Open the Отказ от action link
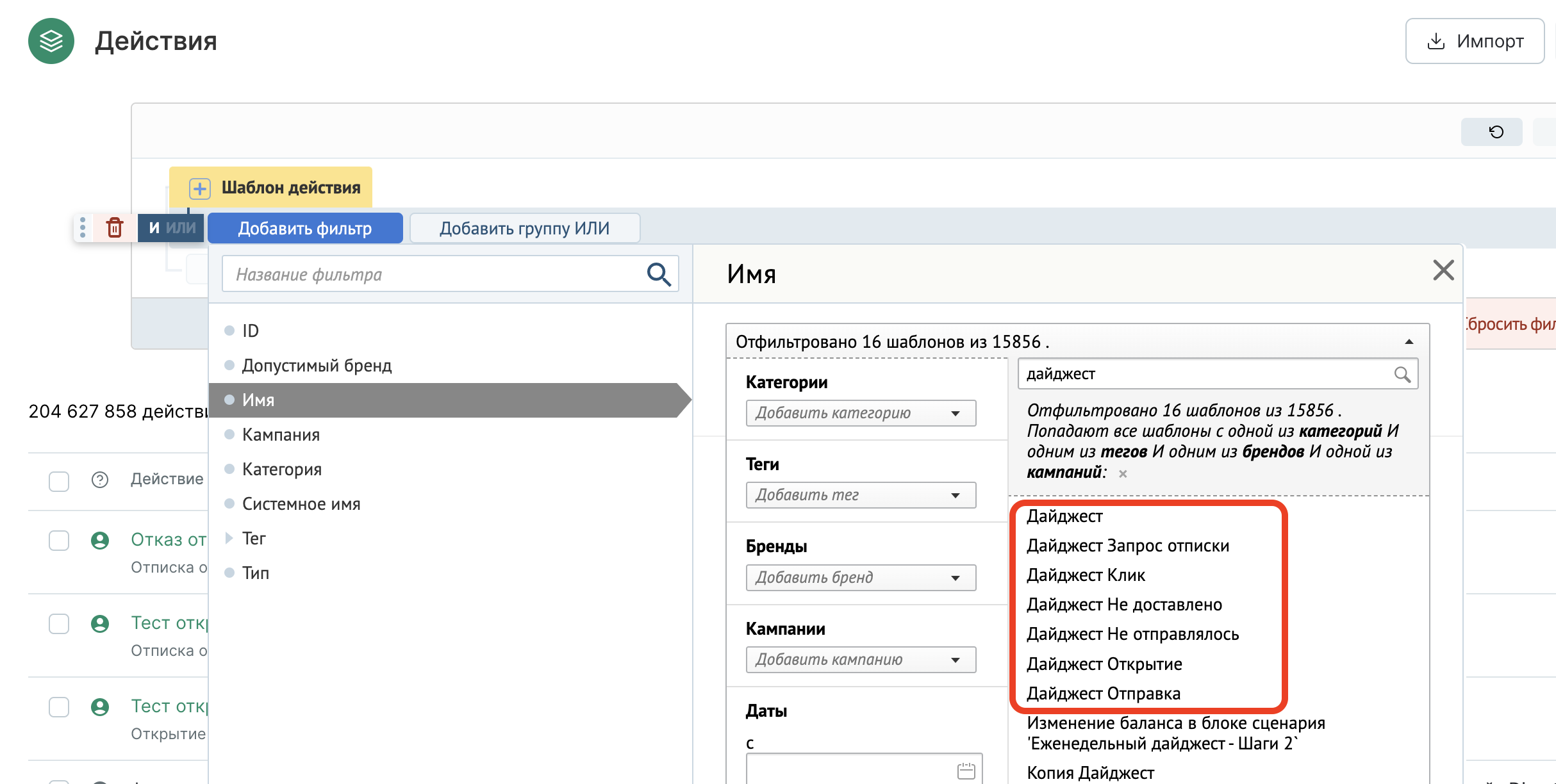This screenshot has width=1556, height=784. pyautogui.click(x=169, y=540)
